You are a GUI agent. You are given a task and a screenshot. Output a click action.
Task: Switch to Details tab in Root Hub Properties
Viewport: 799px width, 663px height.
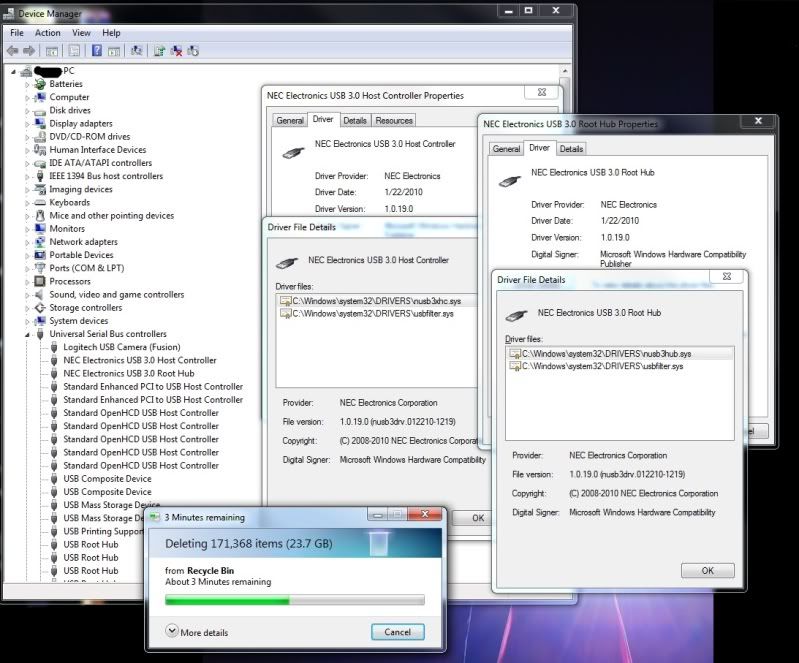571,149
